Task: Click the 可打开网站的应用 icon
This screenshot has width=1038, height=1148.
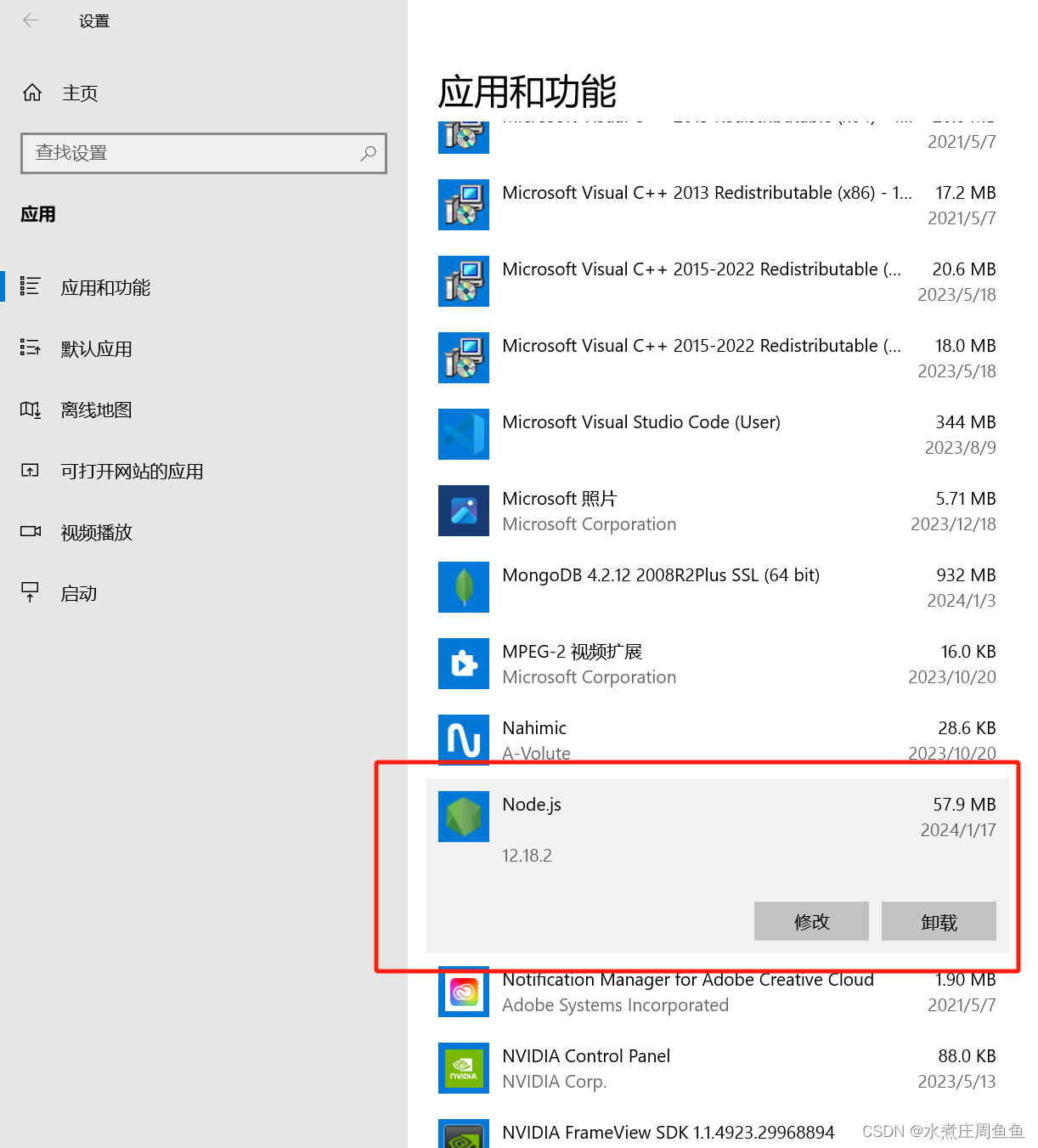Action: [31, 470]
